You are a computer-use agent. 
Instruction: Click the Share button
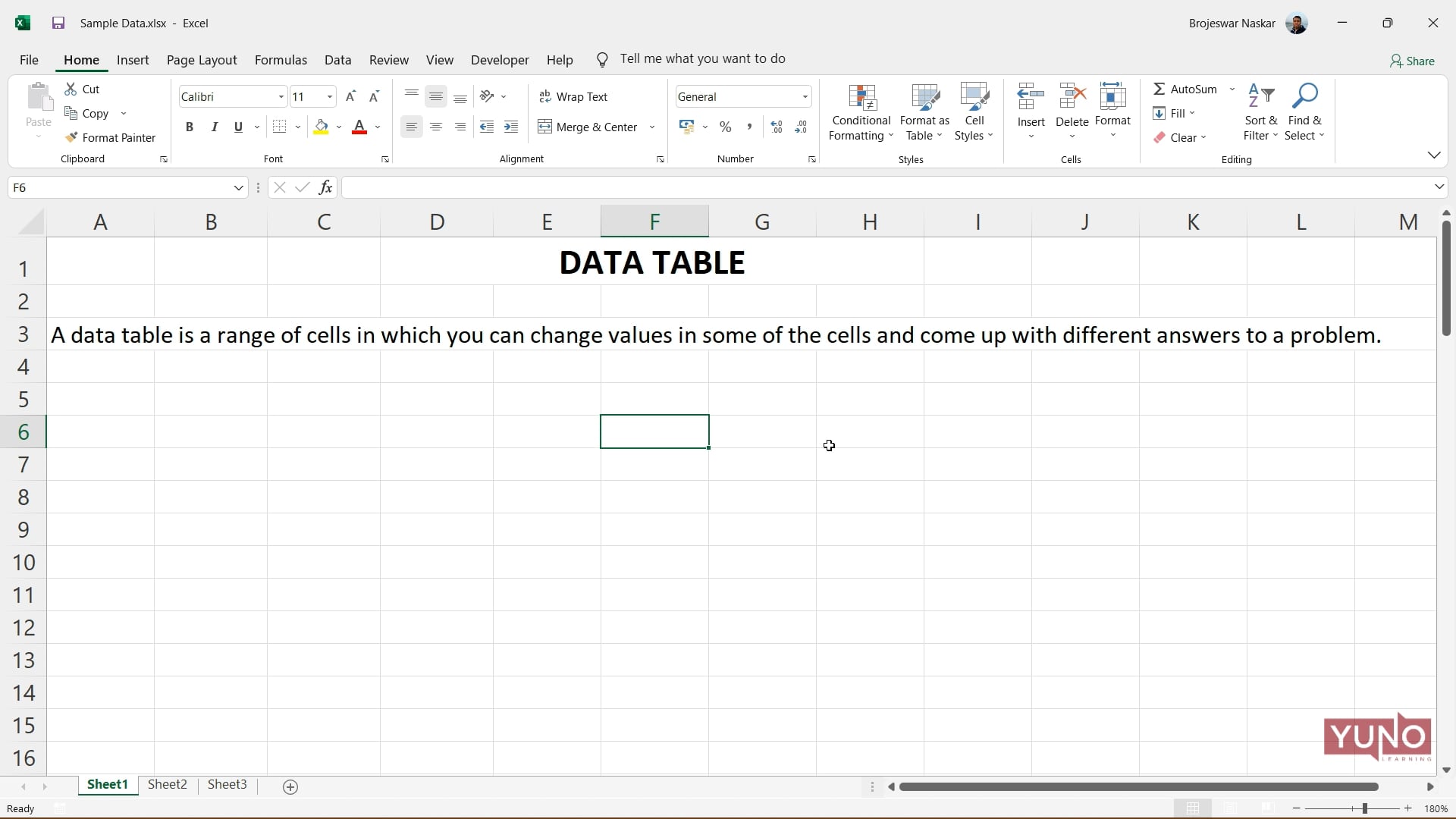[1413, 61]
